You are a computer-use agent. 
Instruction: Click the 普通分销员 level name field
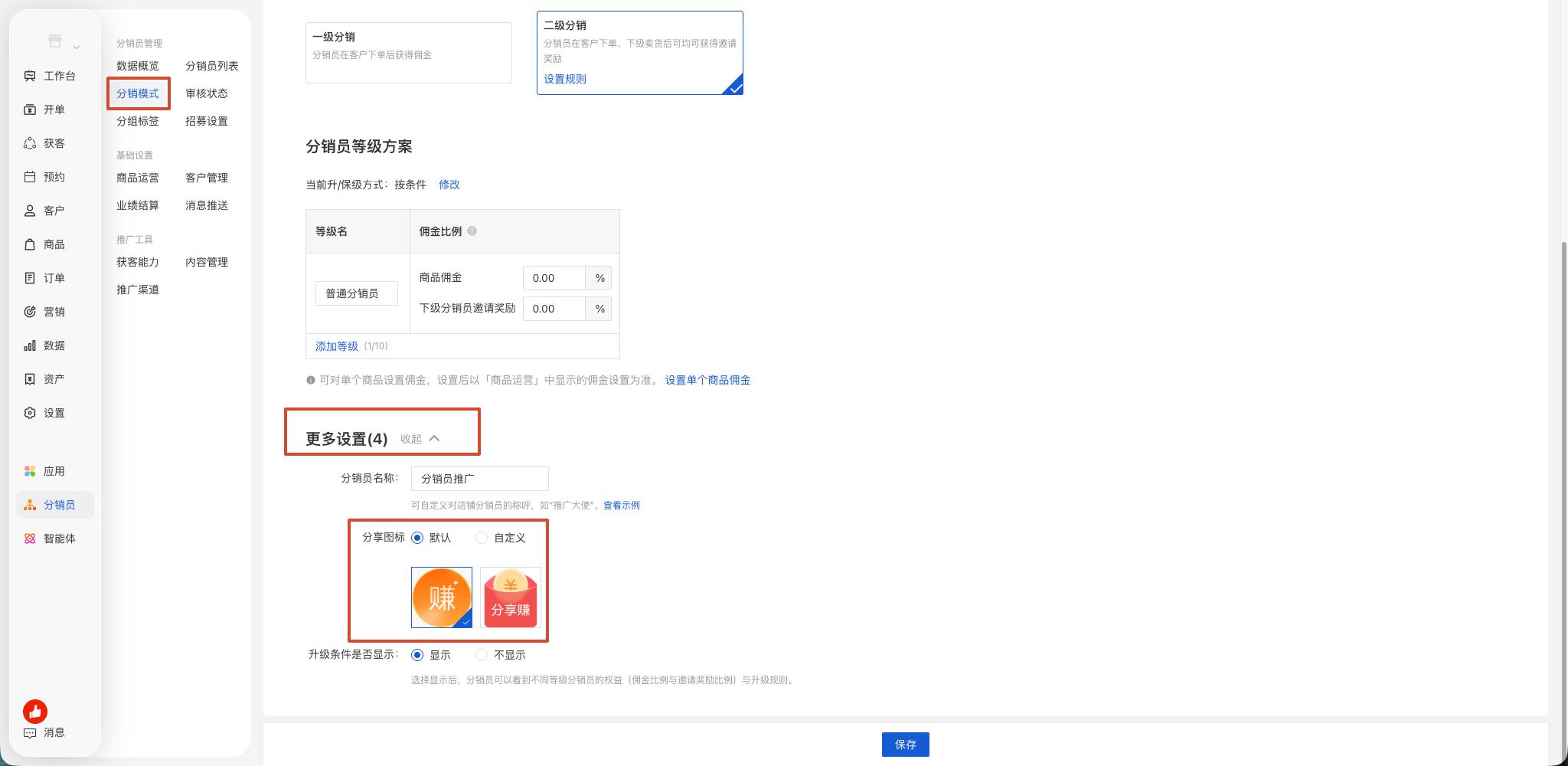[357, 293]
